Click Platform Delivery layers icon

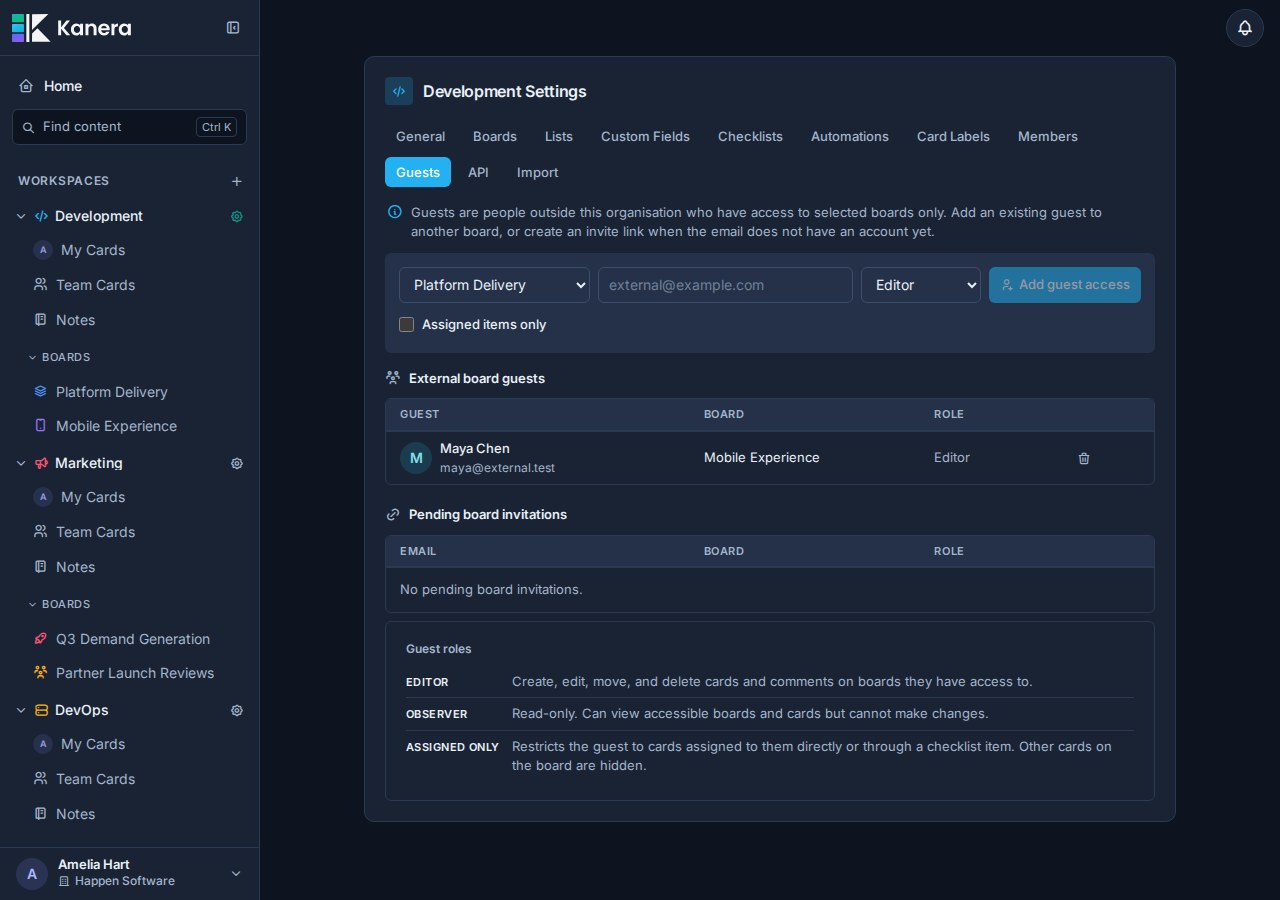pyautogui.click(x=40, y=392)
